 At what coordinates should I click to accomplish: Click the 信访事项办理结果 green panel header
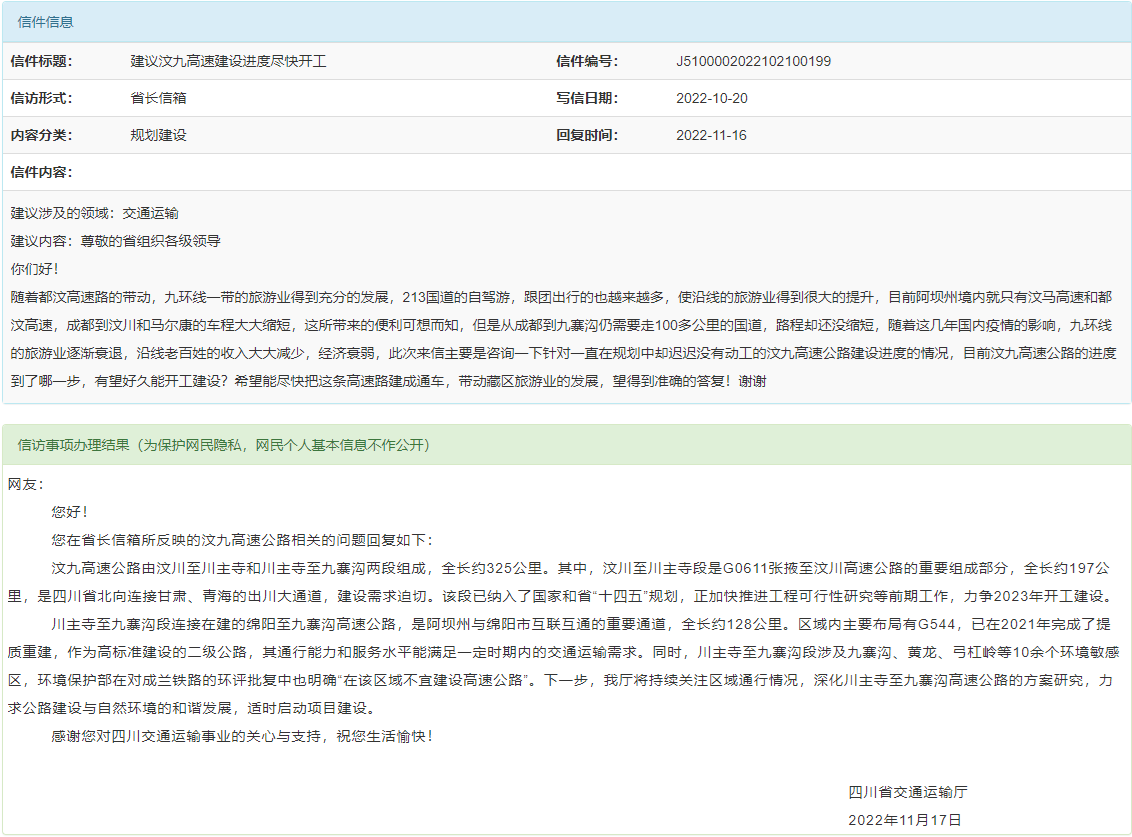(x=224, y=445)
